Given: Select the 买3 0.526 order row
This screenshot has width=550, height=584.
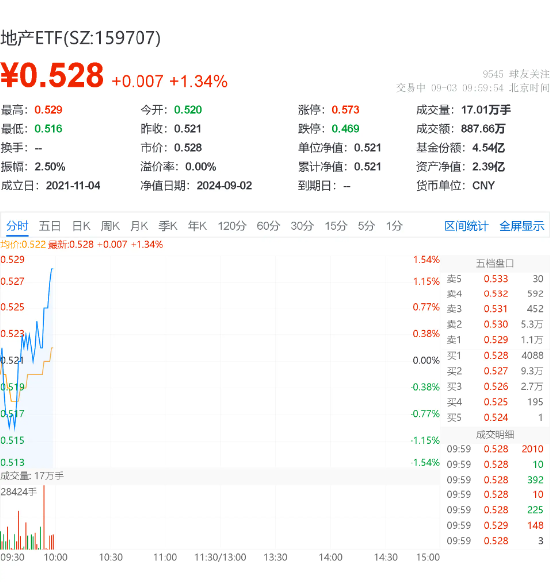Looking at the screenshot, I should [495, 387].
